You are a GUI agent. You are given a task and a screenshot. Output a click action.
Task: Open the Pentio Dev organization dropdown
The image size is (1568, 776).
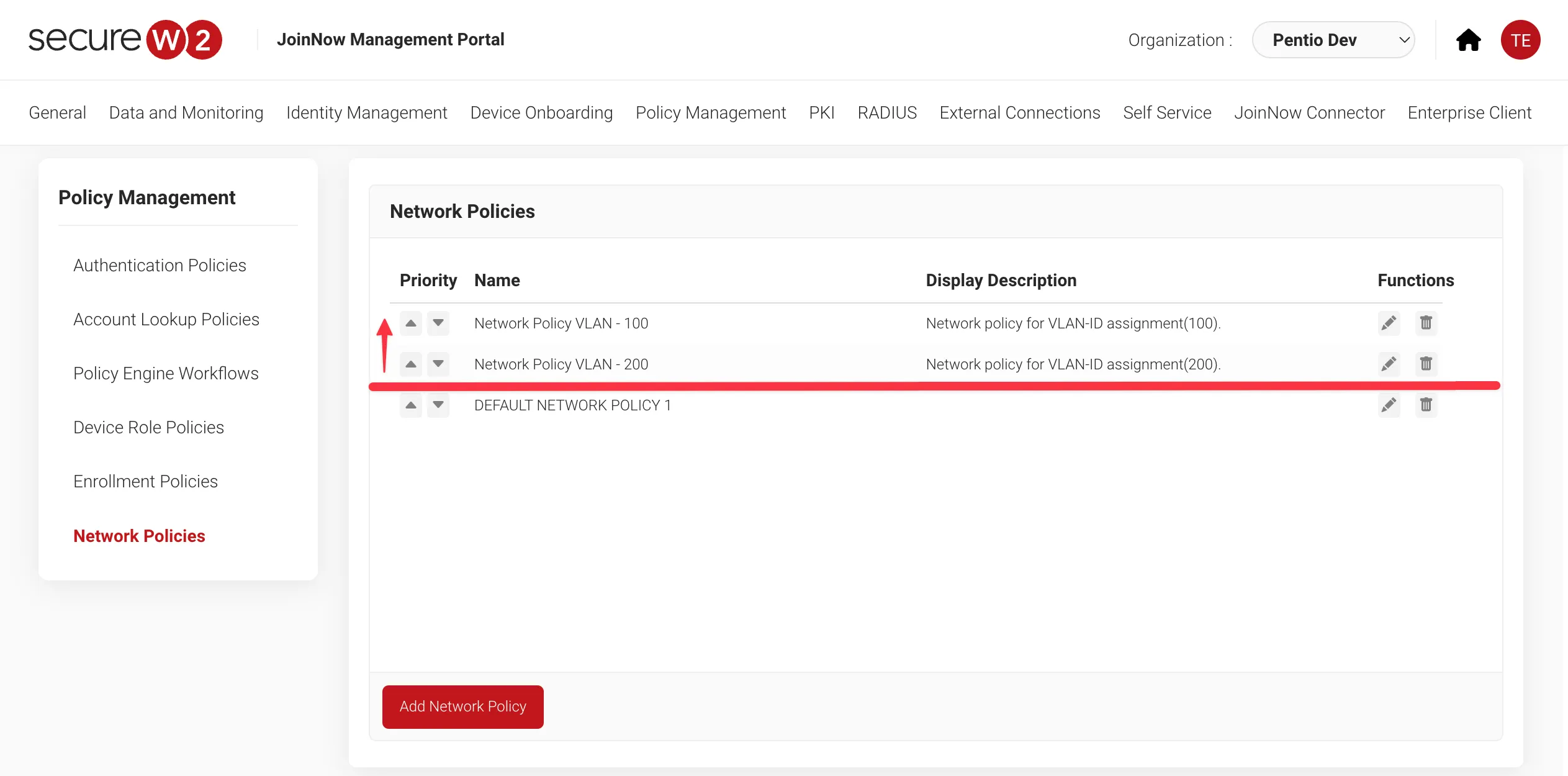pos(1333,40)
